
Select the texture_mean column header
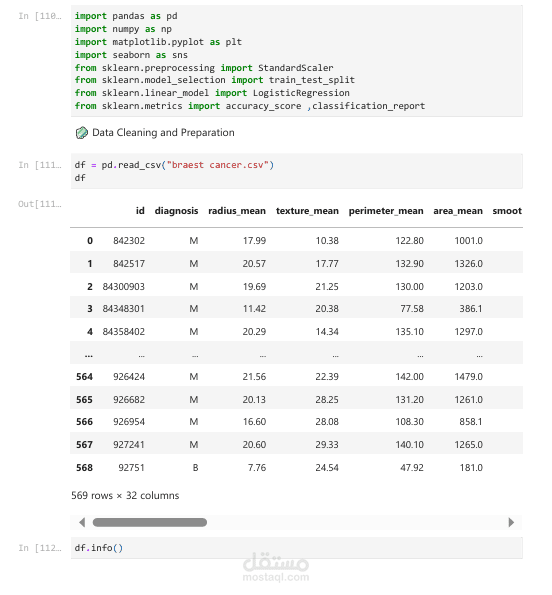[307, 211]
